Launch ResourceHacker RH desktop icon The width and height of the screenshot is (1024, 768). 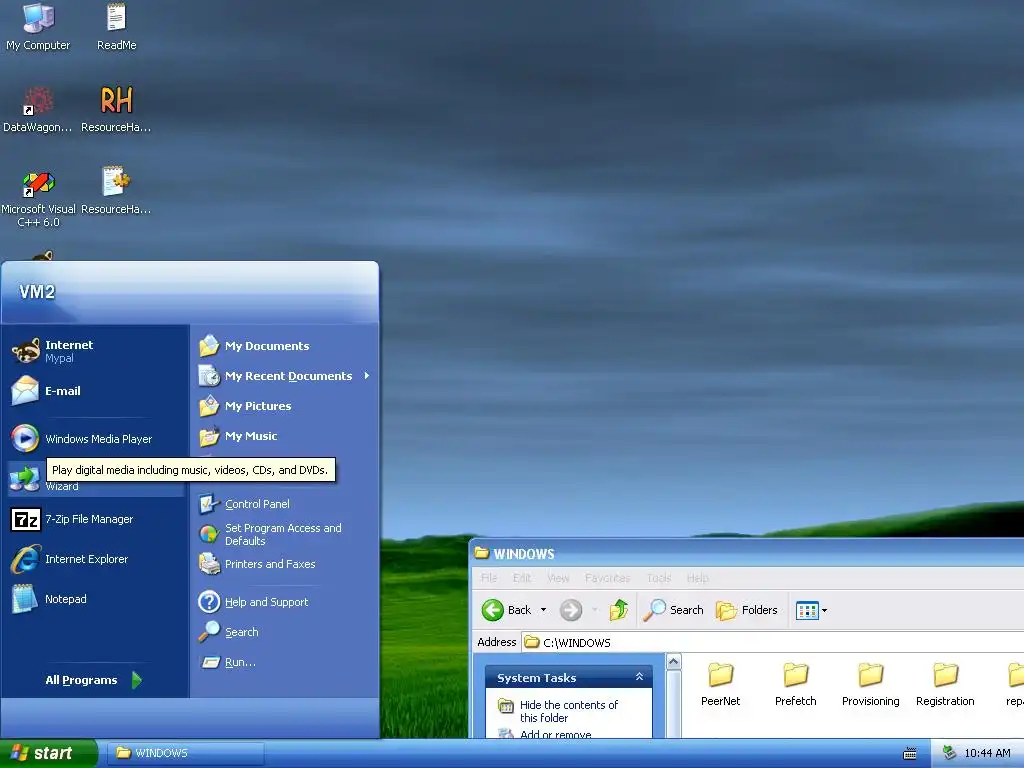pyautogui.click(x=116, y=110)
